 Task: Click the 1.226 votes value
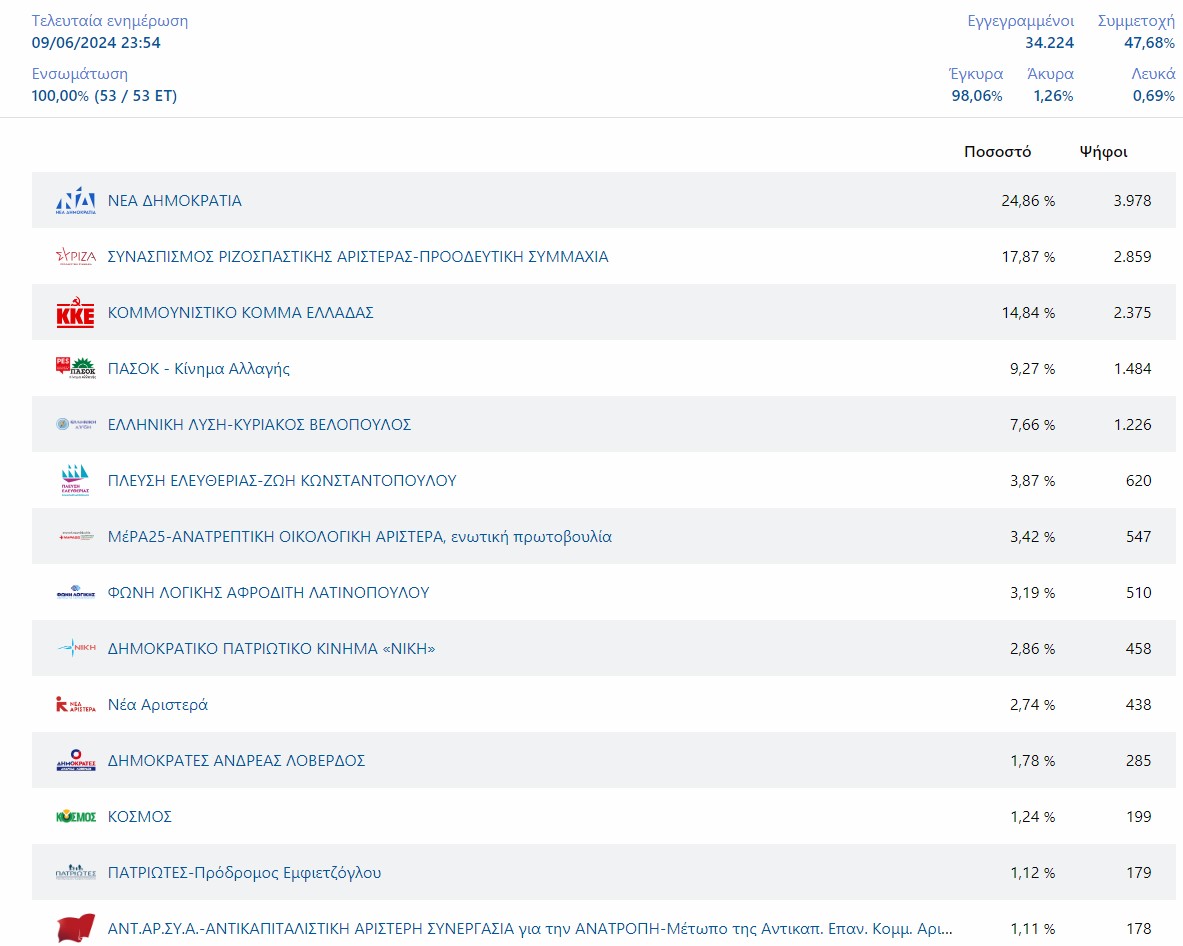(x=1132, y=425)
